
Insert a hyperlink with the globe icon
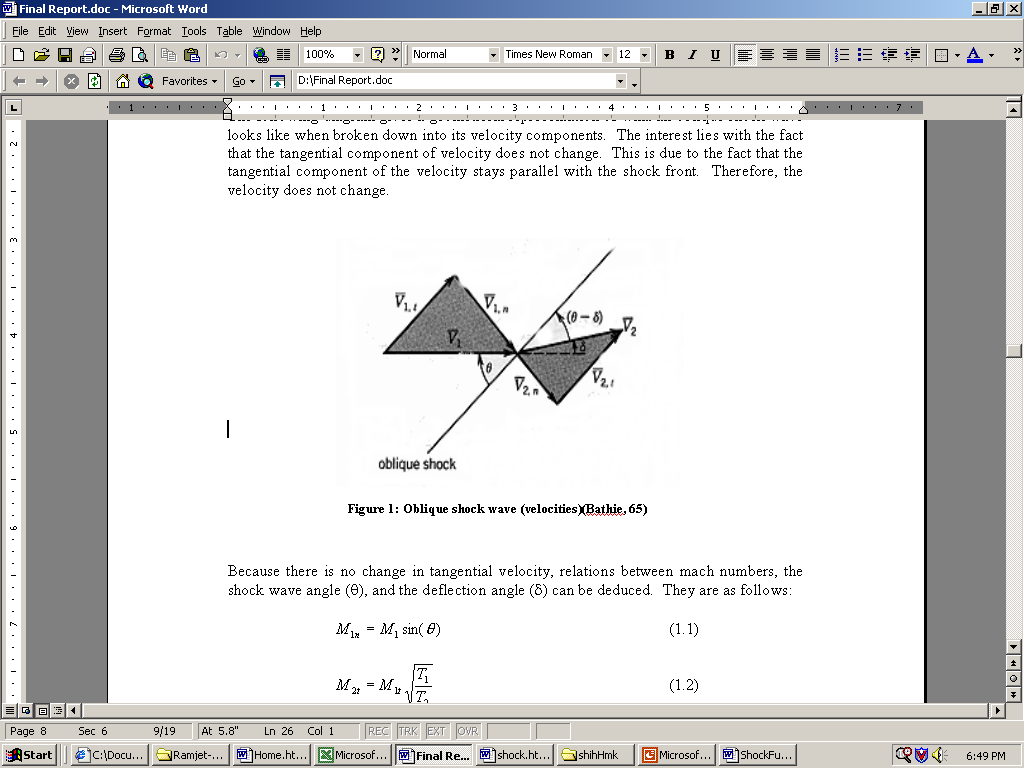coord(261,55)
